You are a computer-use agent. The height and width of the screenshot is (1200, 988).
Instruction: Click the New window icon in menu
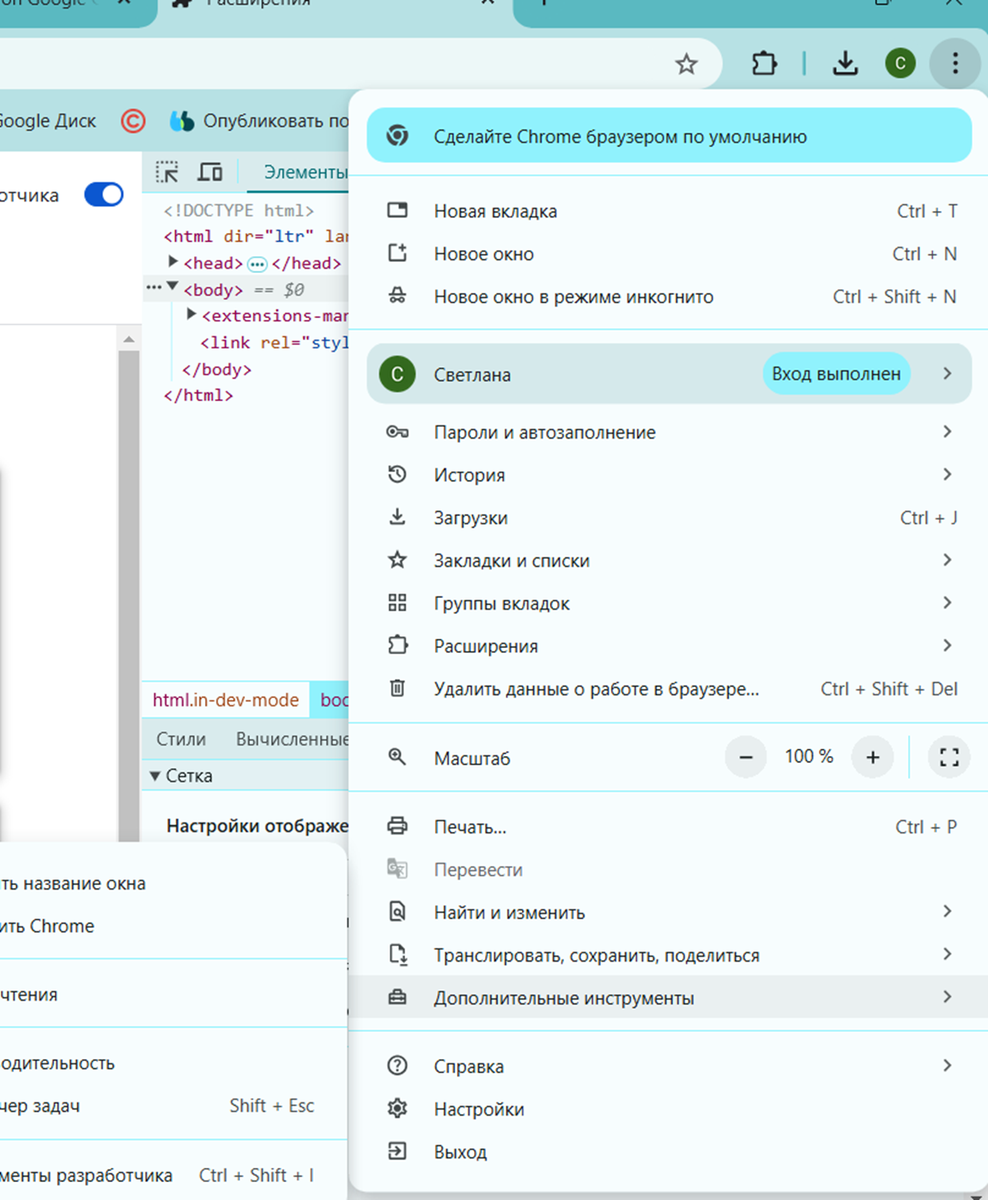coord(397,254)
